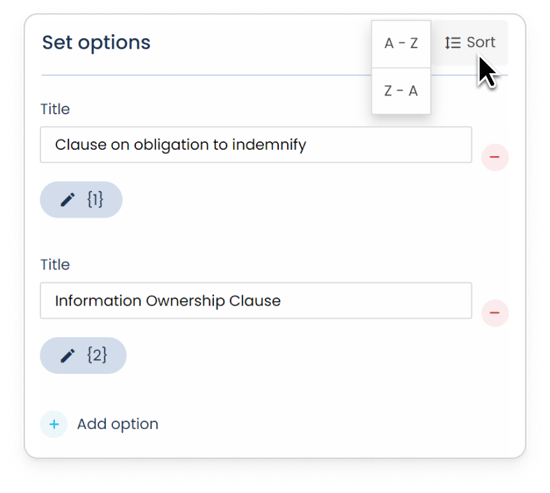
Task: Click the second Title label
Action: pos(55,265)
